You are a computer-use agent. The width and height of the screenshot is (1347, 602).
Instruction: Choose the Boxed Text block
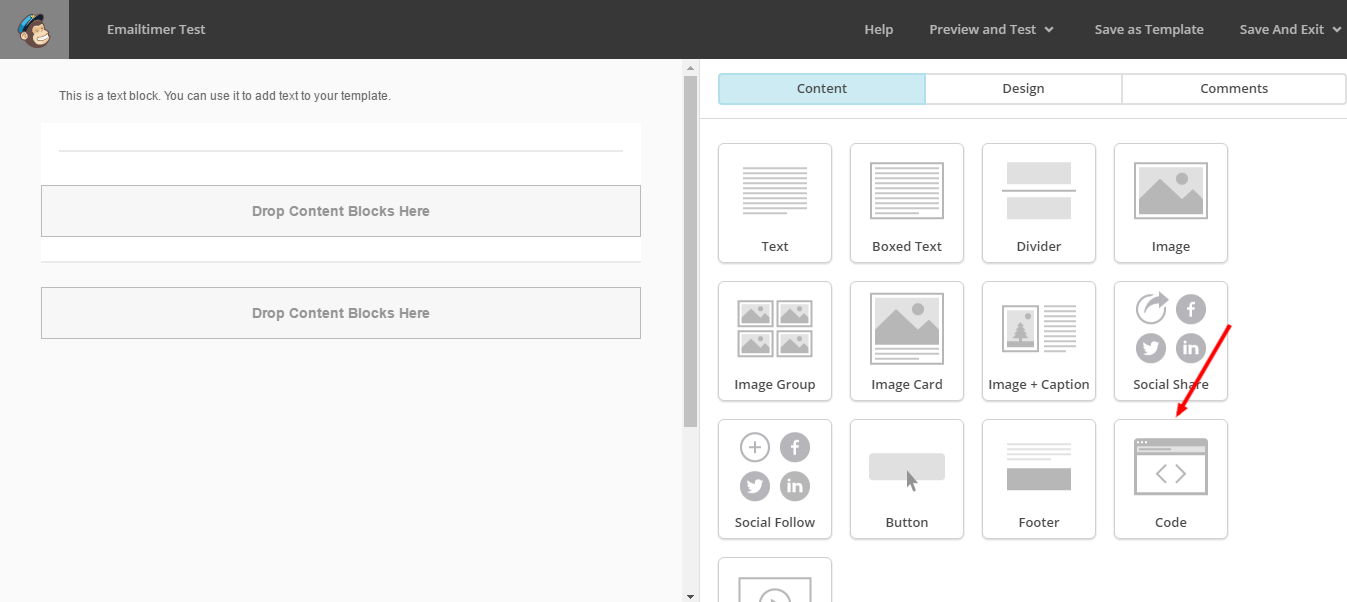[x=907, y=203]
